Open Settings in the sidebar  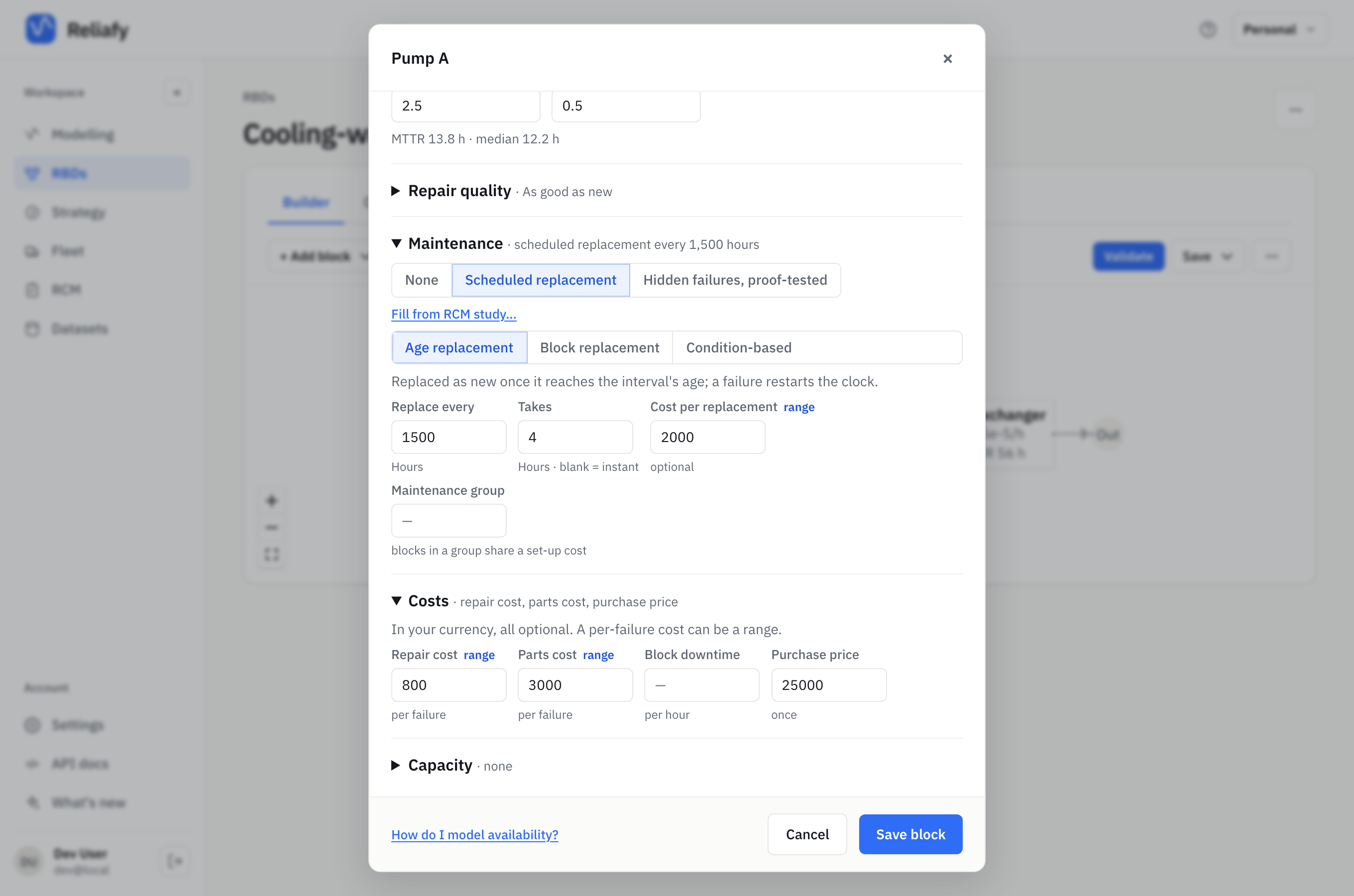(x=102, y=725)
